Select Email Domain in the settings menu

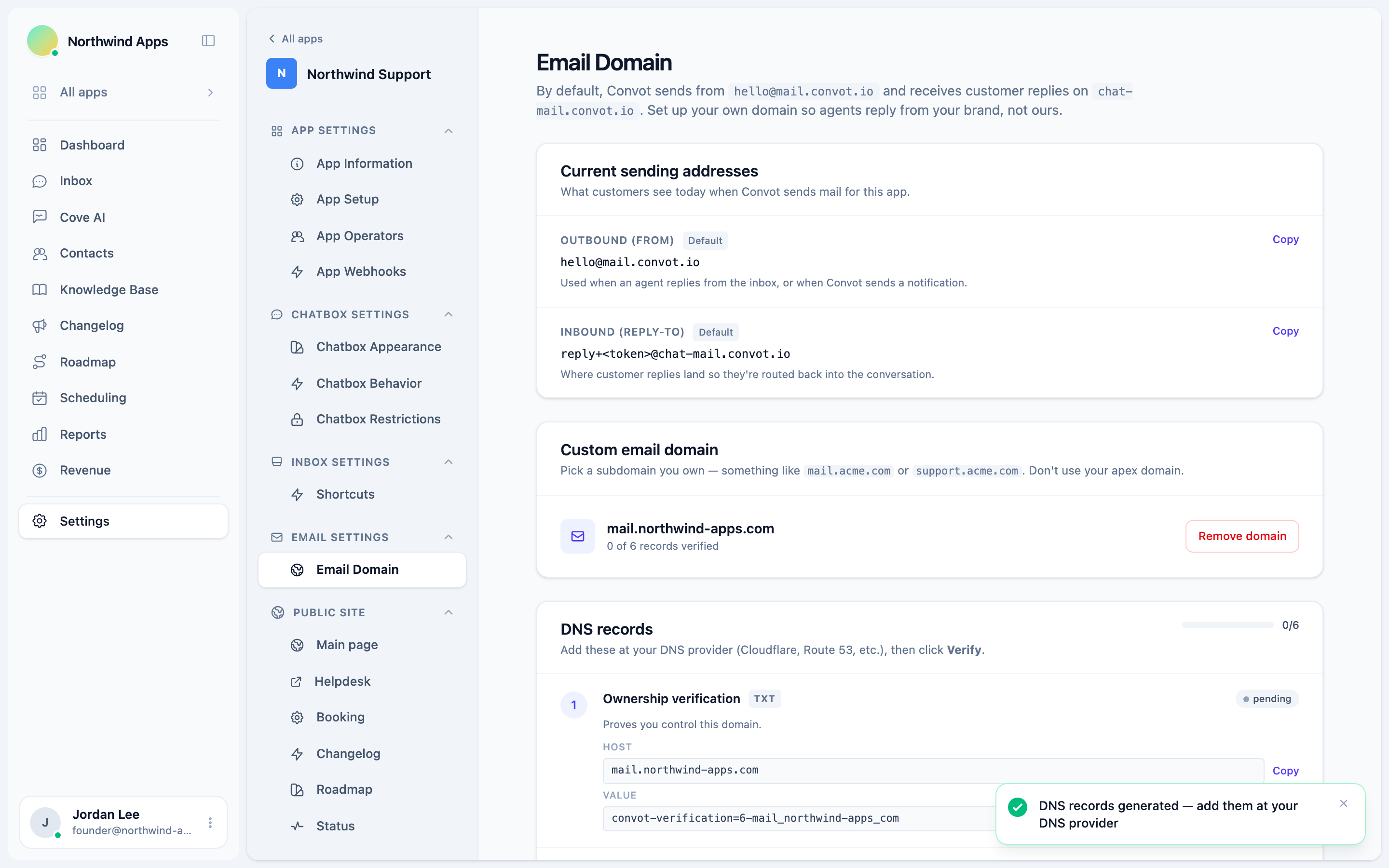pyautogui.click(x=362, y=570)
